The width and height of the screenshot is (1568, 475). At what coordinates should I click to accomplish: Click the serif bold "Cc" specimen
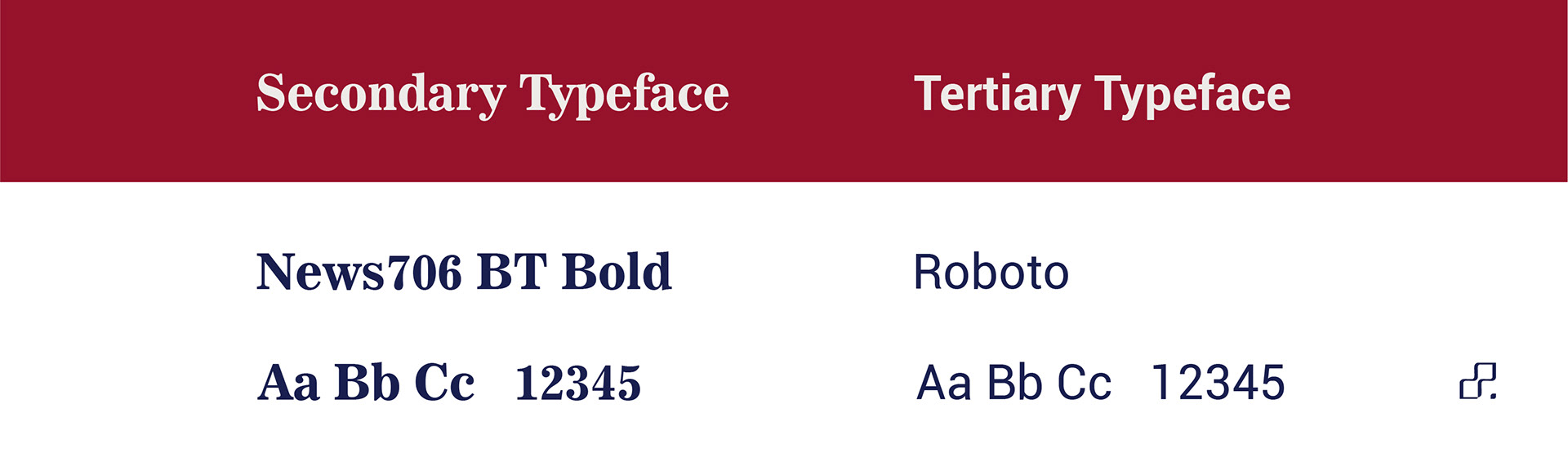(x=444, y=383)
